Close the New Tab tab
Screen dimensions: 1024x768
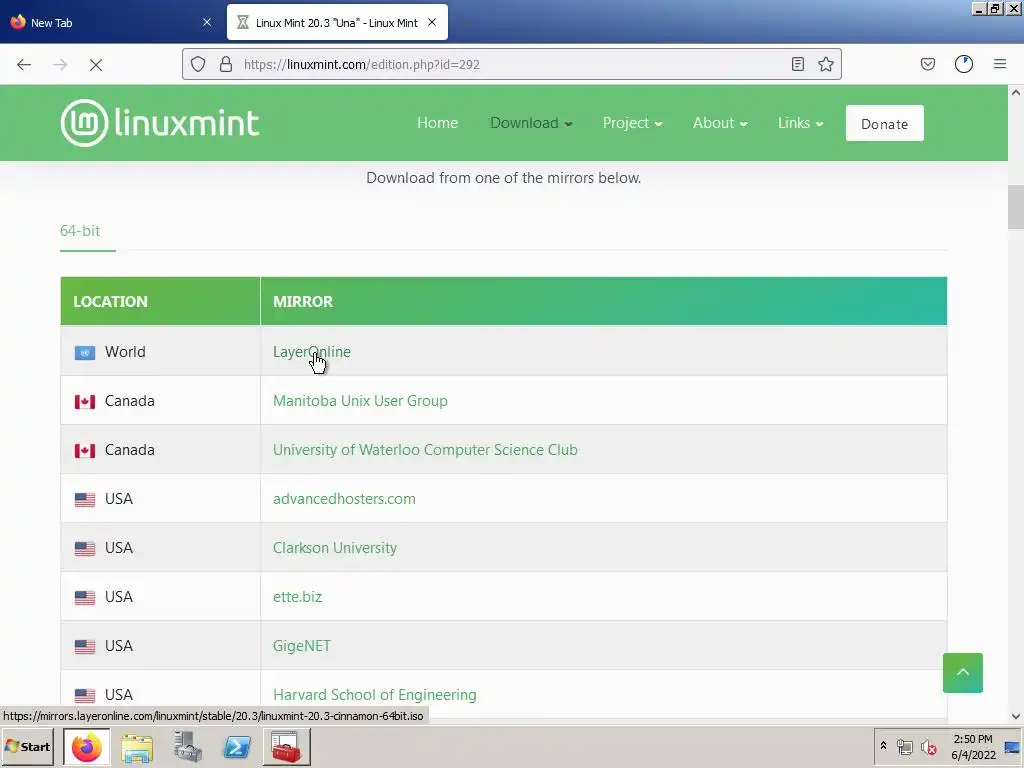(x=207, y=22)
